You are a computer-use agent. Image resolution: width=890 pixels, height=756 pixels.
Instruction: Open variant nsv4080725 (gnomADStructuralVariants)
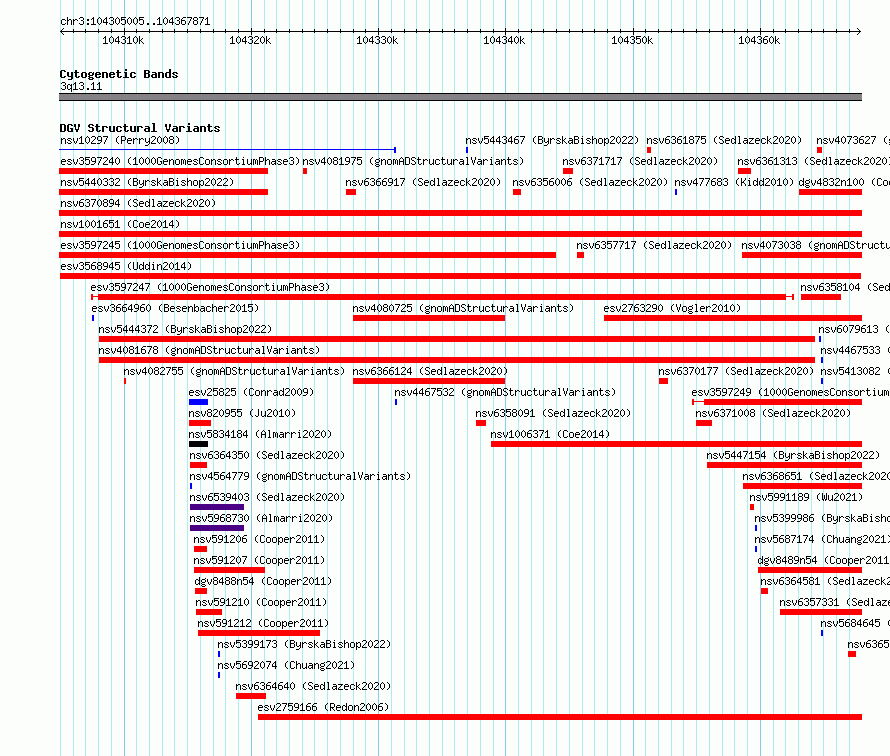click(463, 308)
